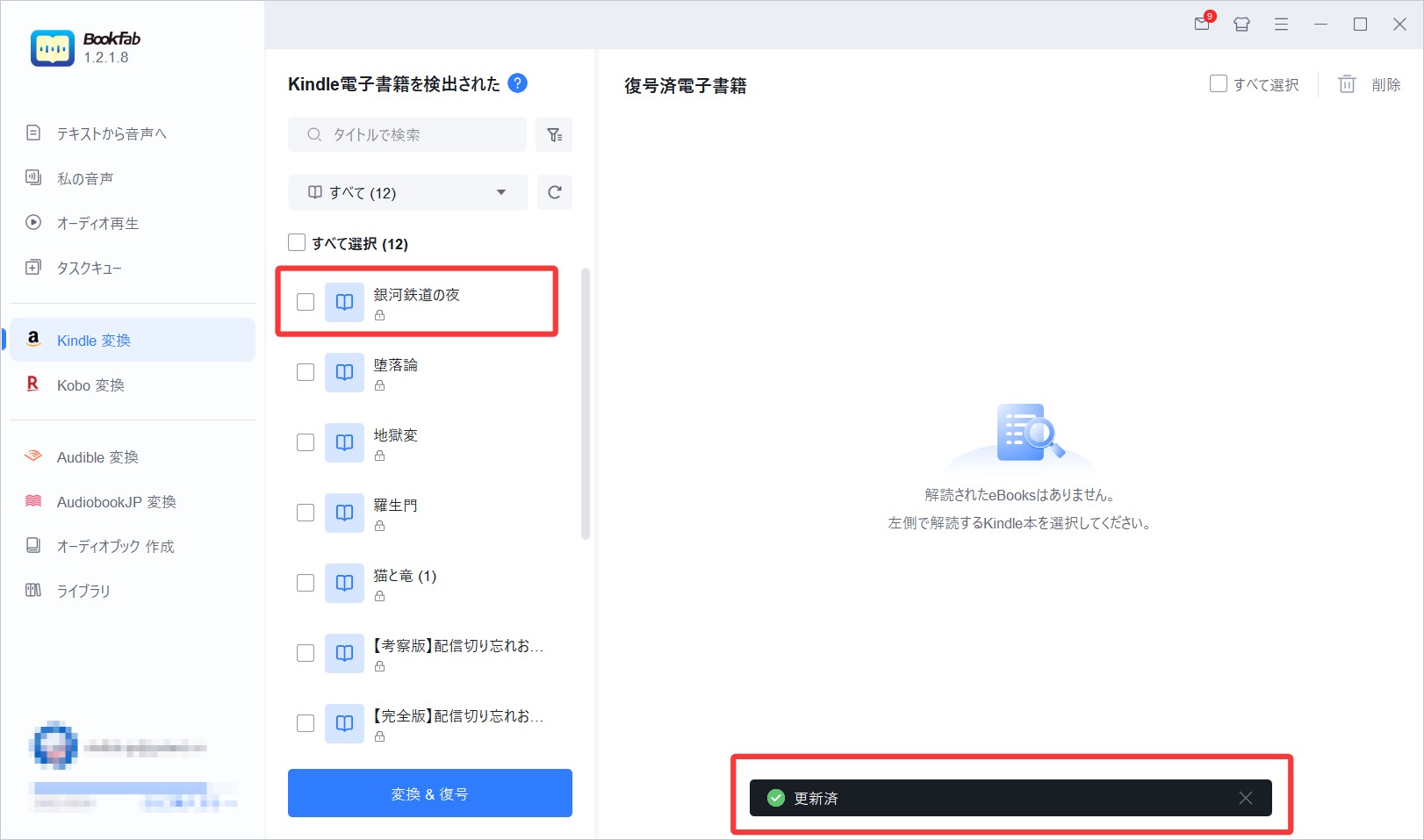Click the 変換 & 復号 button
The width and height of the screenshot is (1424, 840).
click(429, 793)
